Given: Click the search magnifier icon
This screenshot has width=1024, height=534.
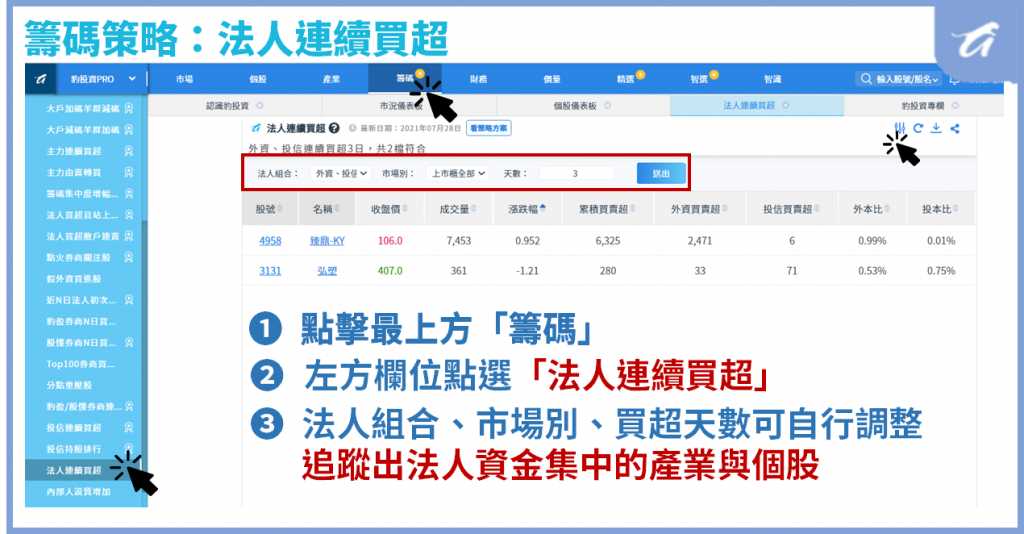Looking at the screenshot, I should pyautogui.click(x=866, y=79).
